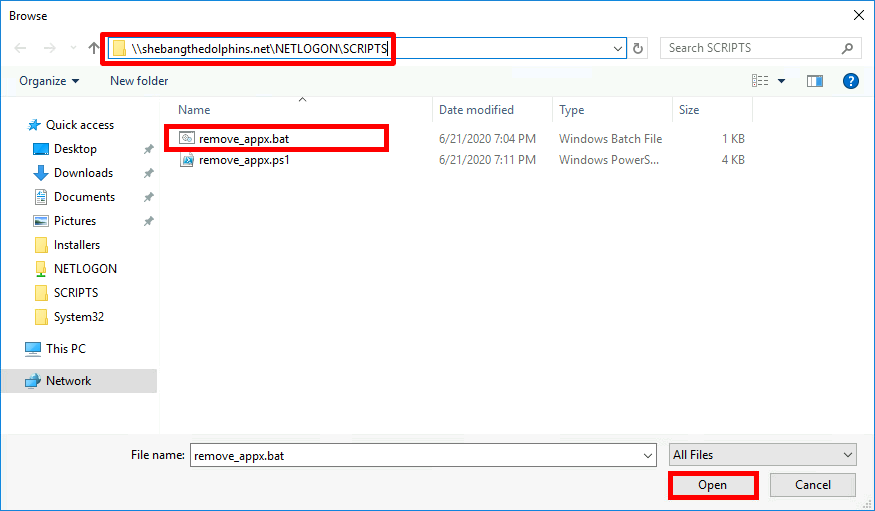Image resolution: width=875 pixels, height=511 pixels.
Task: Sort by Name column header
Action: [194, 110]
